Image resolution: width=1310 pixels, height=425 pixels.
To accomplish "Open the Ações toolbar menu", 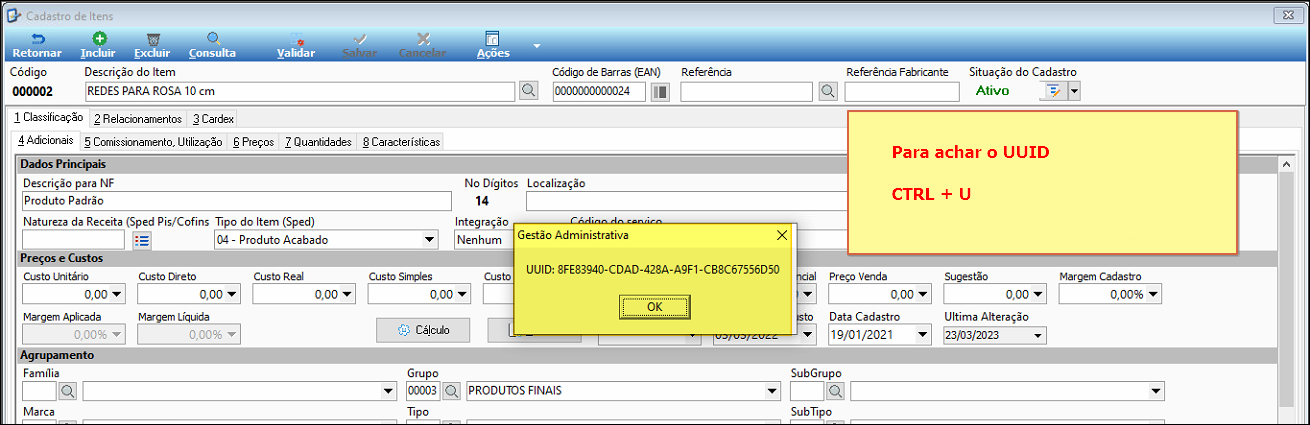I will [492, 45].
